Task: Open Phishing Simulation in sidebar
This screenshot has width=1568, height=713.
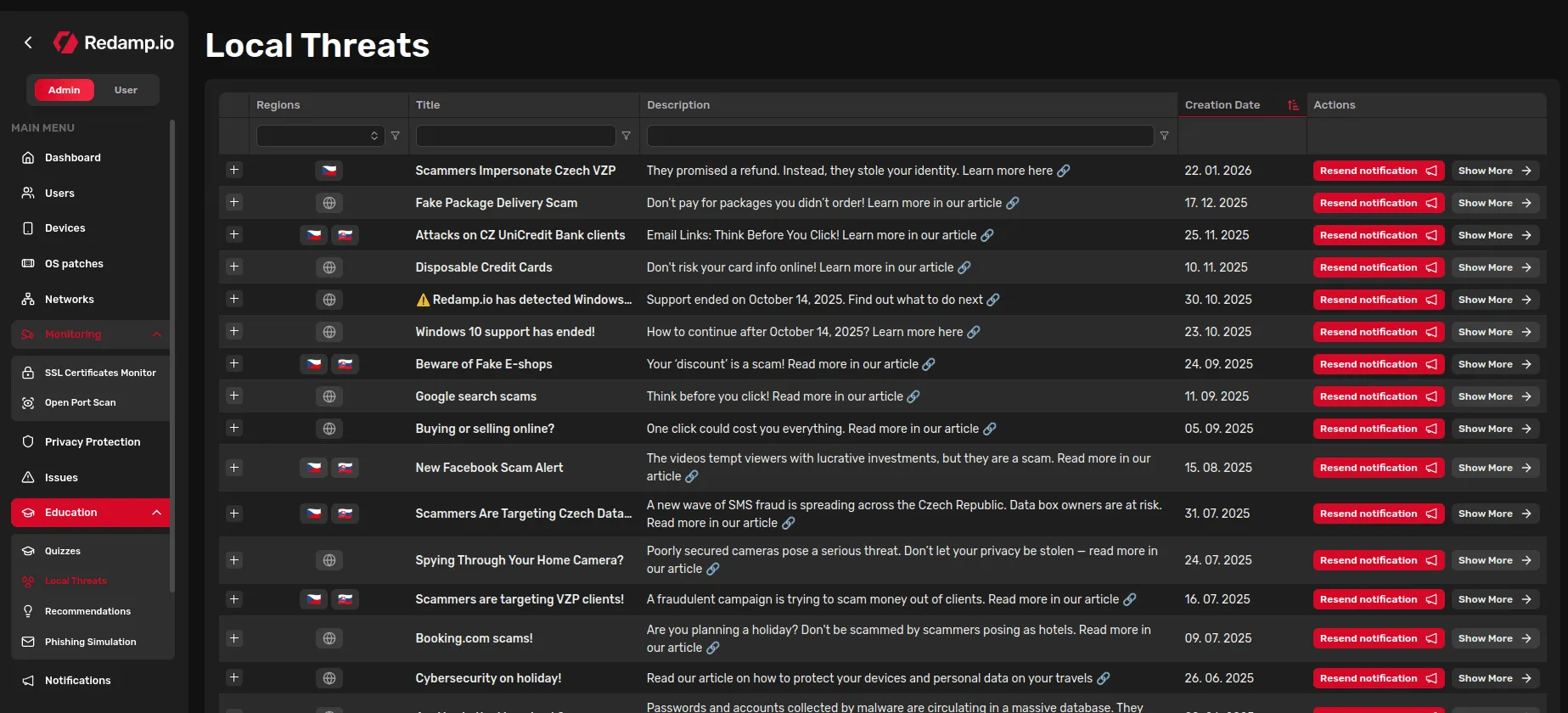Action: [x=90, y=642]
